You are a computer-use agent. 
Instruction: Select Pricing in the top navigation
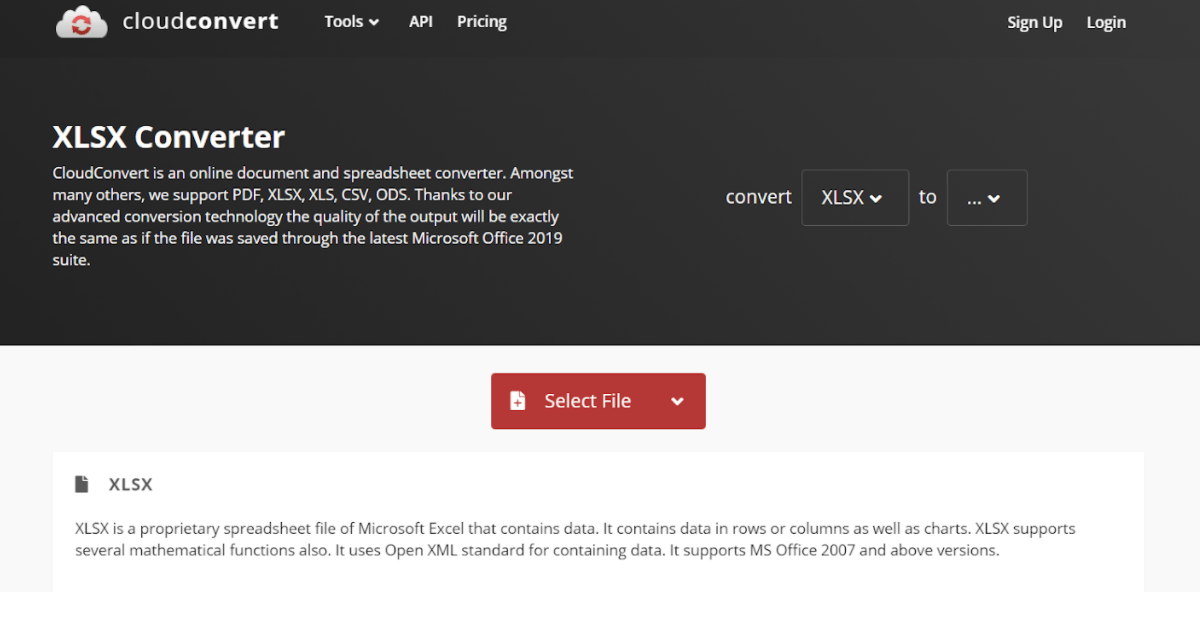(x=481, y=21)
